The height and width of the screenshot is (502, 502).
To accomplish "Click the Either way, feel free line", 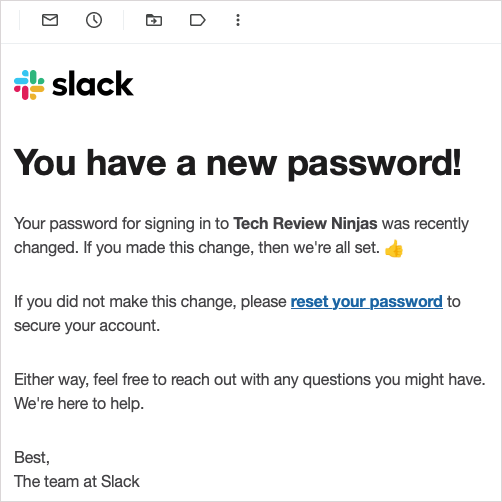I will point(250,380).
